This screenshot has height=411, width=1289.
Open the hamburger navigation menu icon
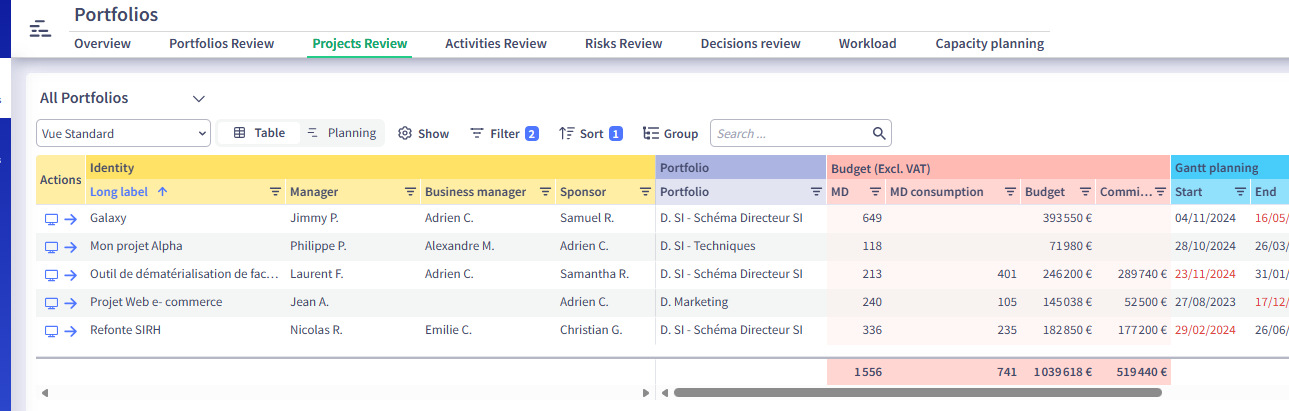40,28
